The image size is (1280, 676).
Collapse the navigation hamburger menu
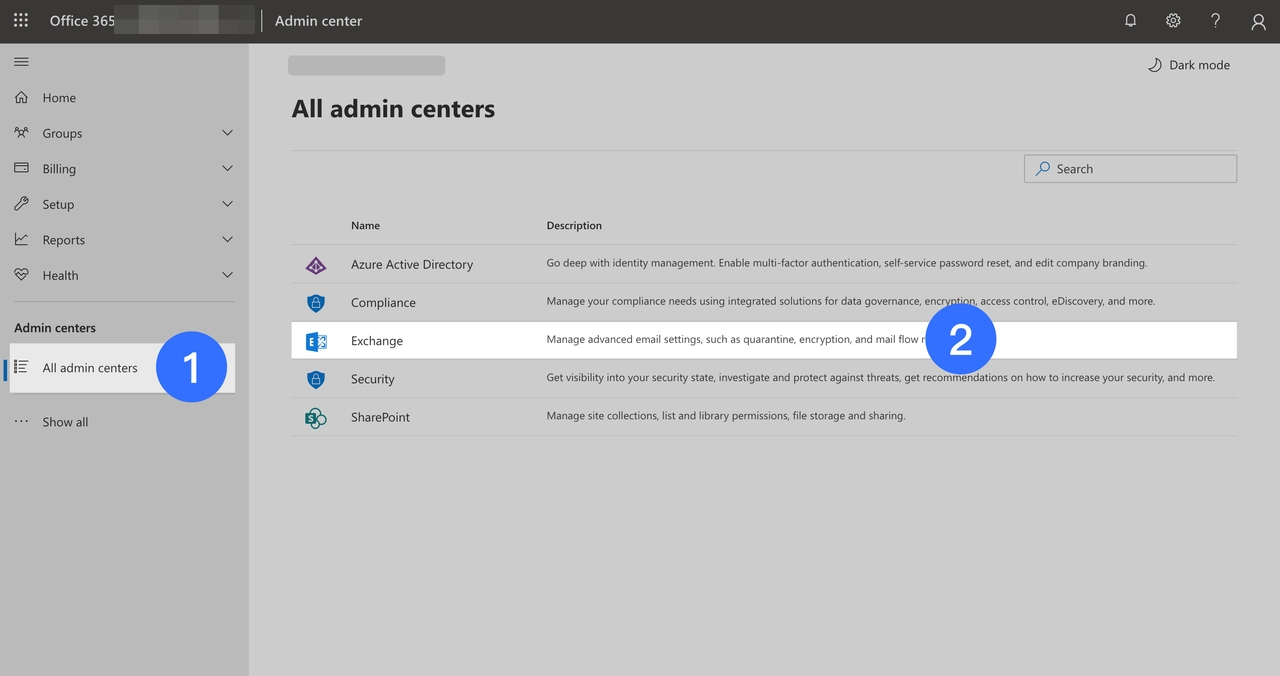21,62
